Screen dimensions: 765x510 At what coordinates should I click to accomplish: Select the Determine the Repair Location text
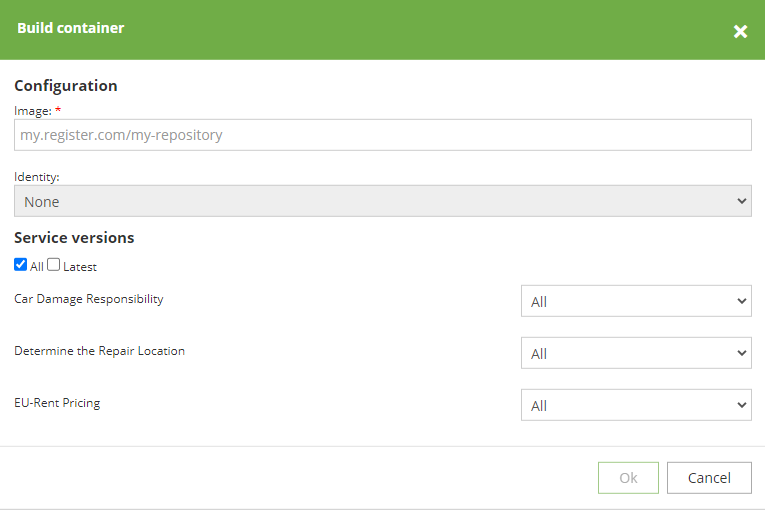pyautogui.click(x=100, y=351)
